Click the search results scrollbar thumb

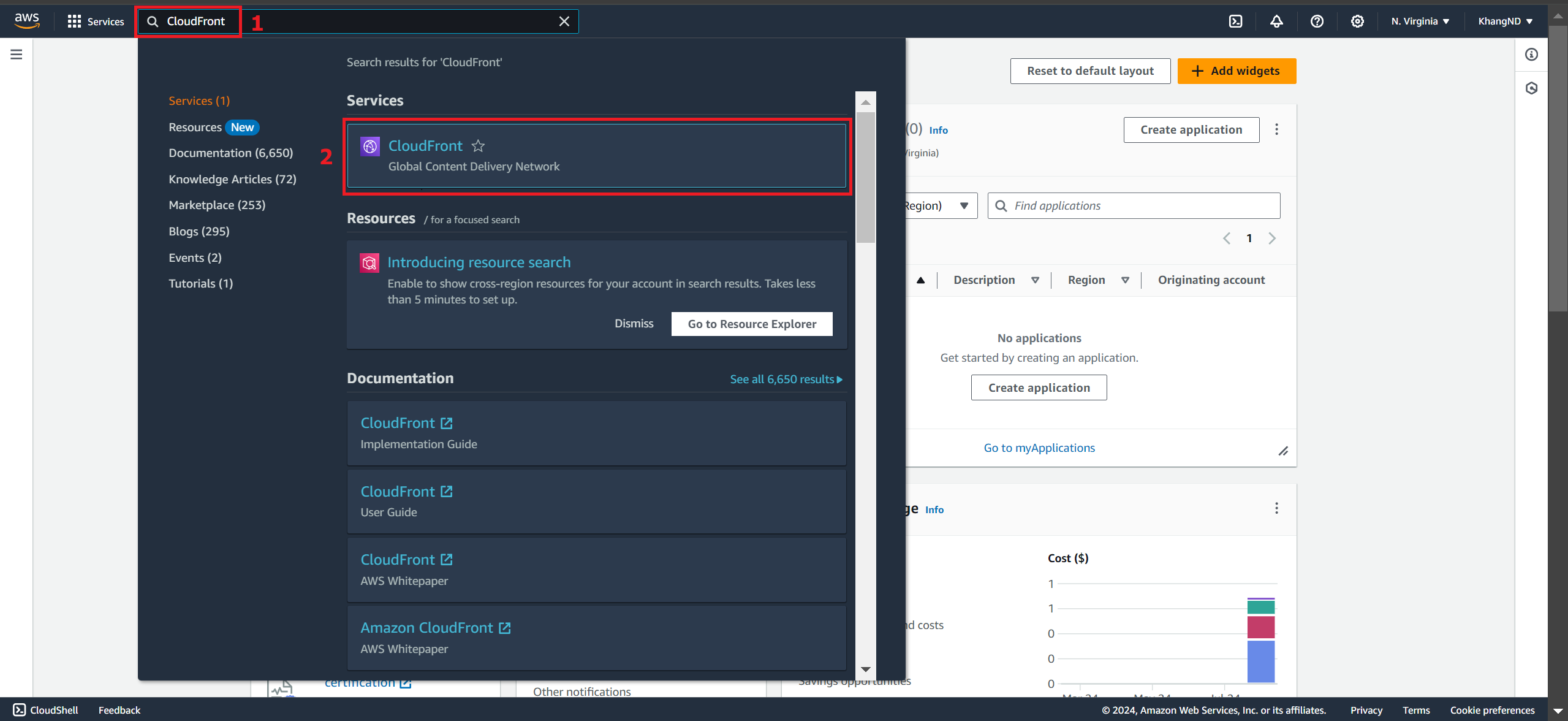(866, 178)
